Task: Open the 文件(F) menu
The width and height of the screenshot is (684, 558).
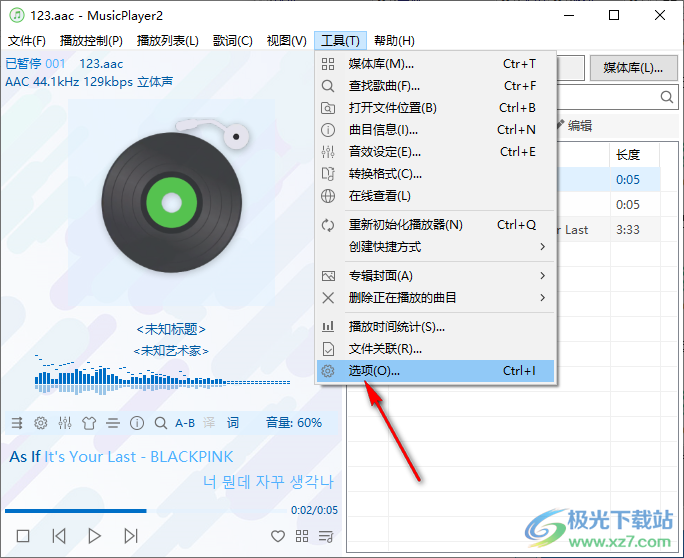Action: click(27, 41)
